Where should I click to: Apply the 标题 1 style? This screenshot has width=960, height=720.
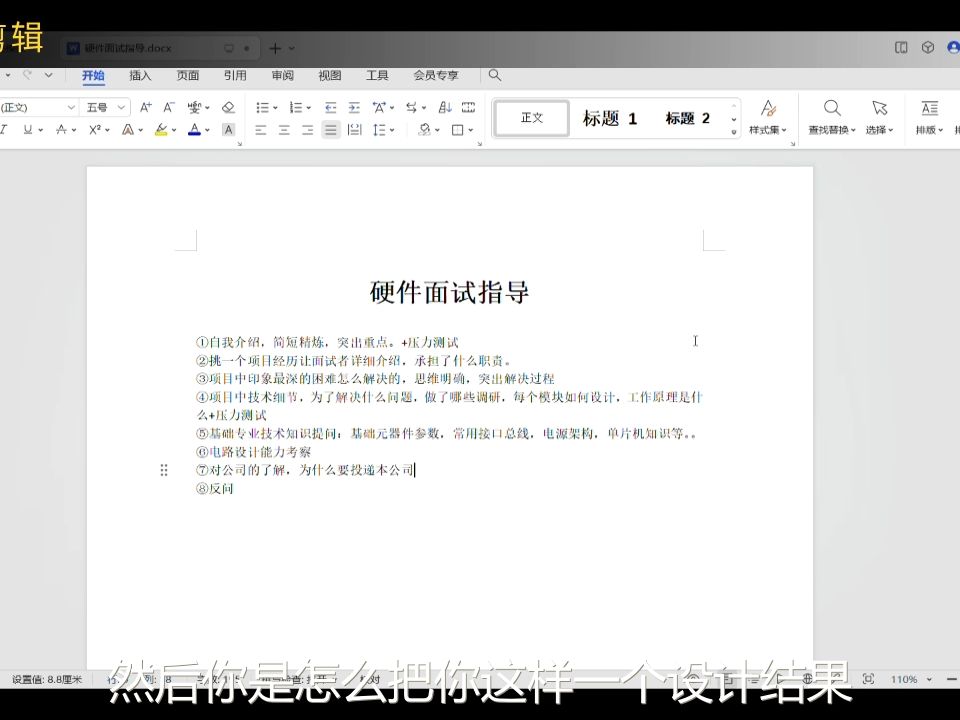click(x=610, y=118)
